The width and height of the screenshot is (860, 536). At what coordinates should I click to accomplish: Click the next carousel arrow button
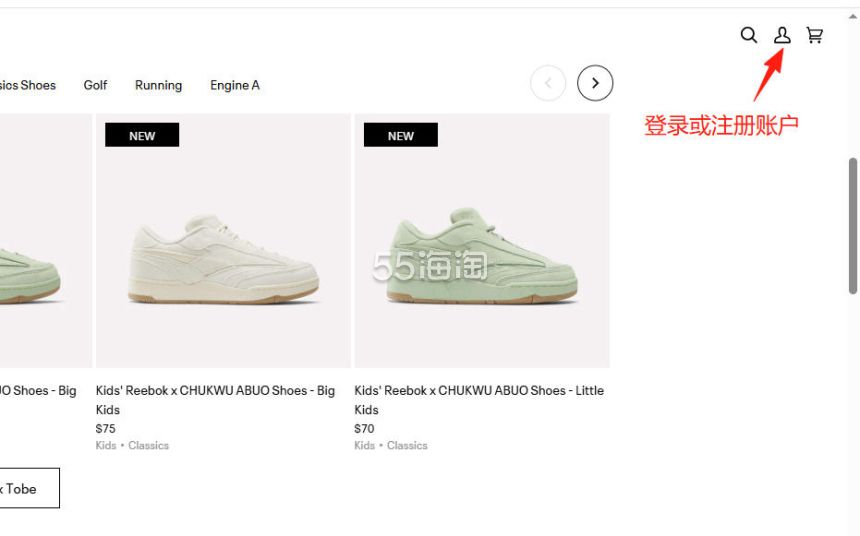pyautogui.click(x=595, y=83)
